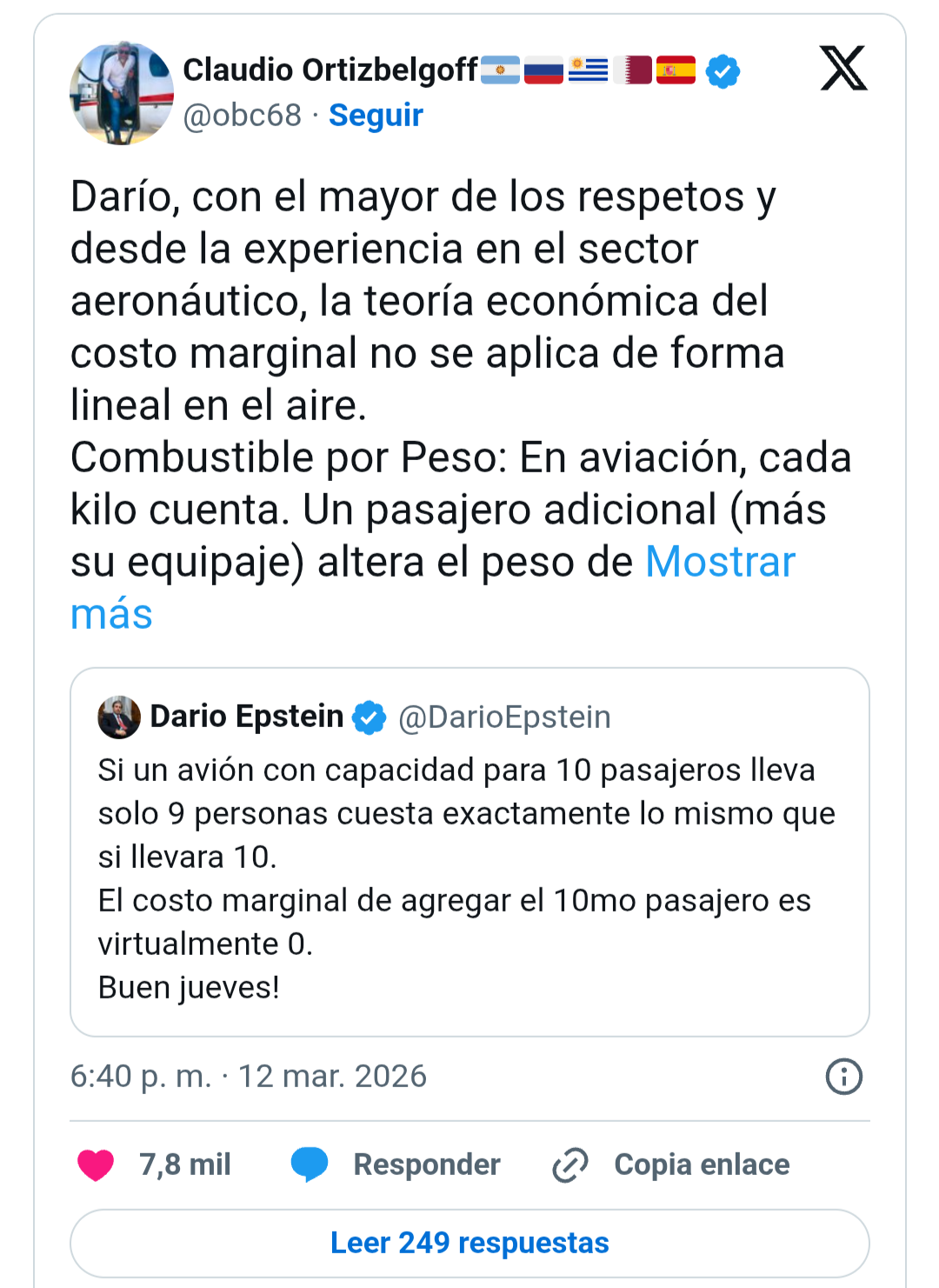The image size is (939, 1288).
Task: Click the Responder label
Action: coord(426,1165)
